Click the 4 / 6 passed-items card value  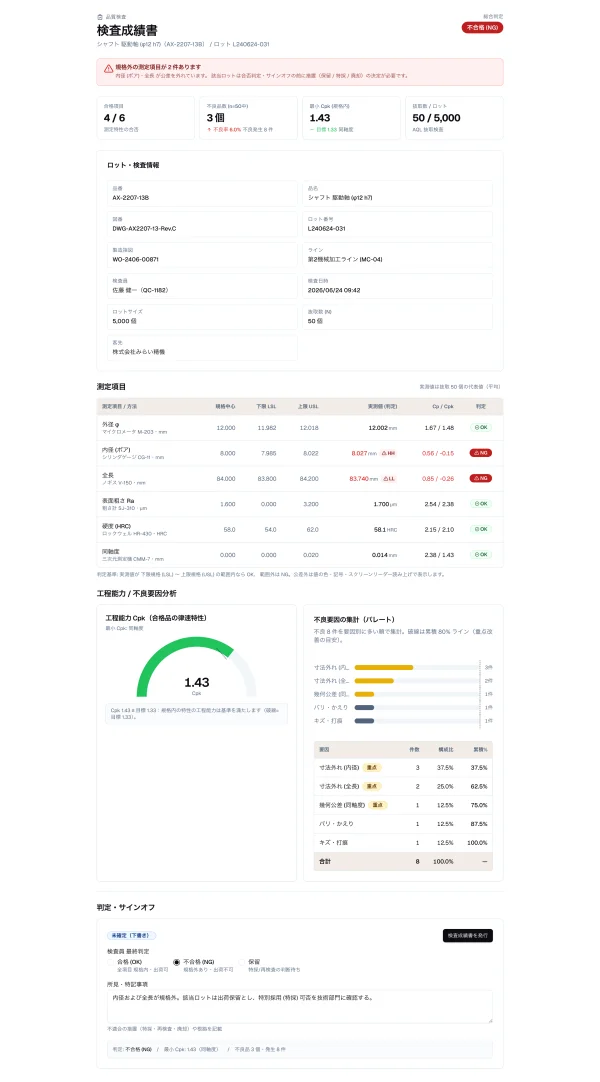tap(114, 118)
